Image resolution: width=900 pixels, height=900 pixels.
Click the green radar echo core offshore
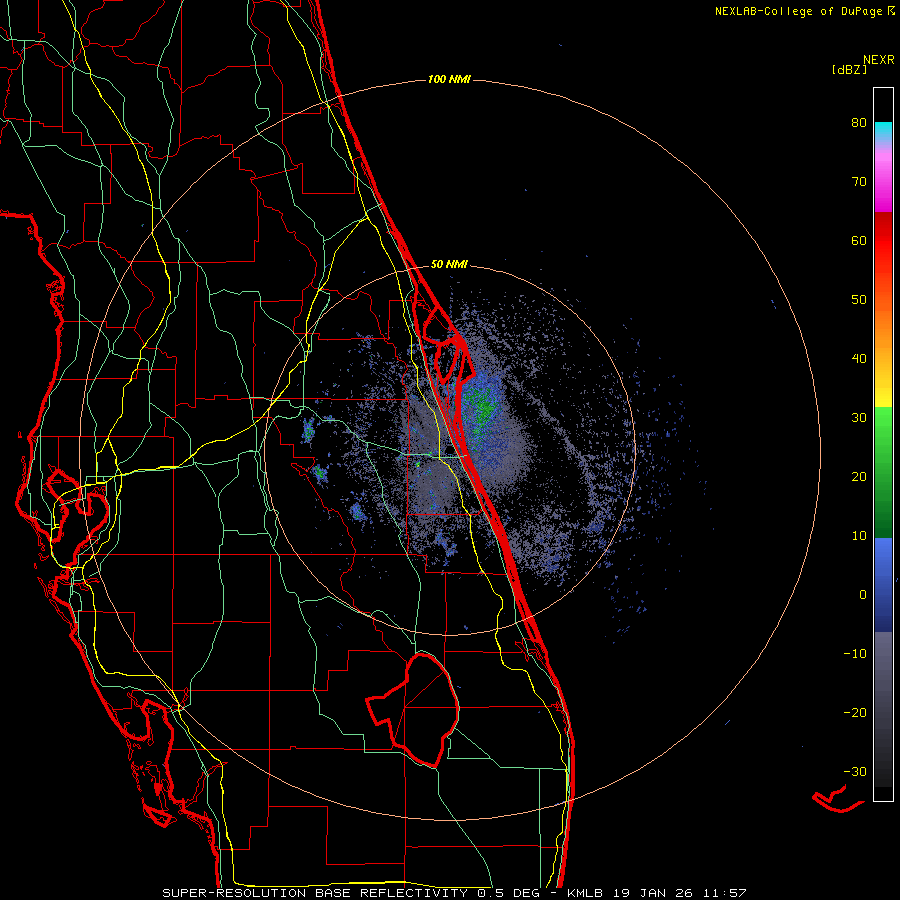point(481,406)
